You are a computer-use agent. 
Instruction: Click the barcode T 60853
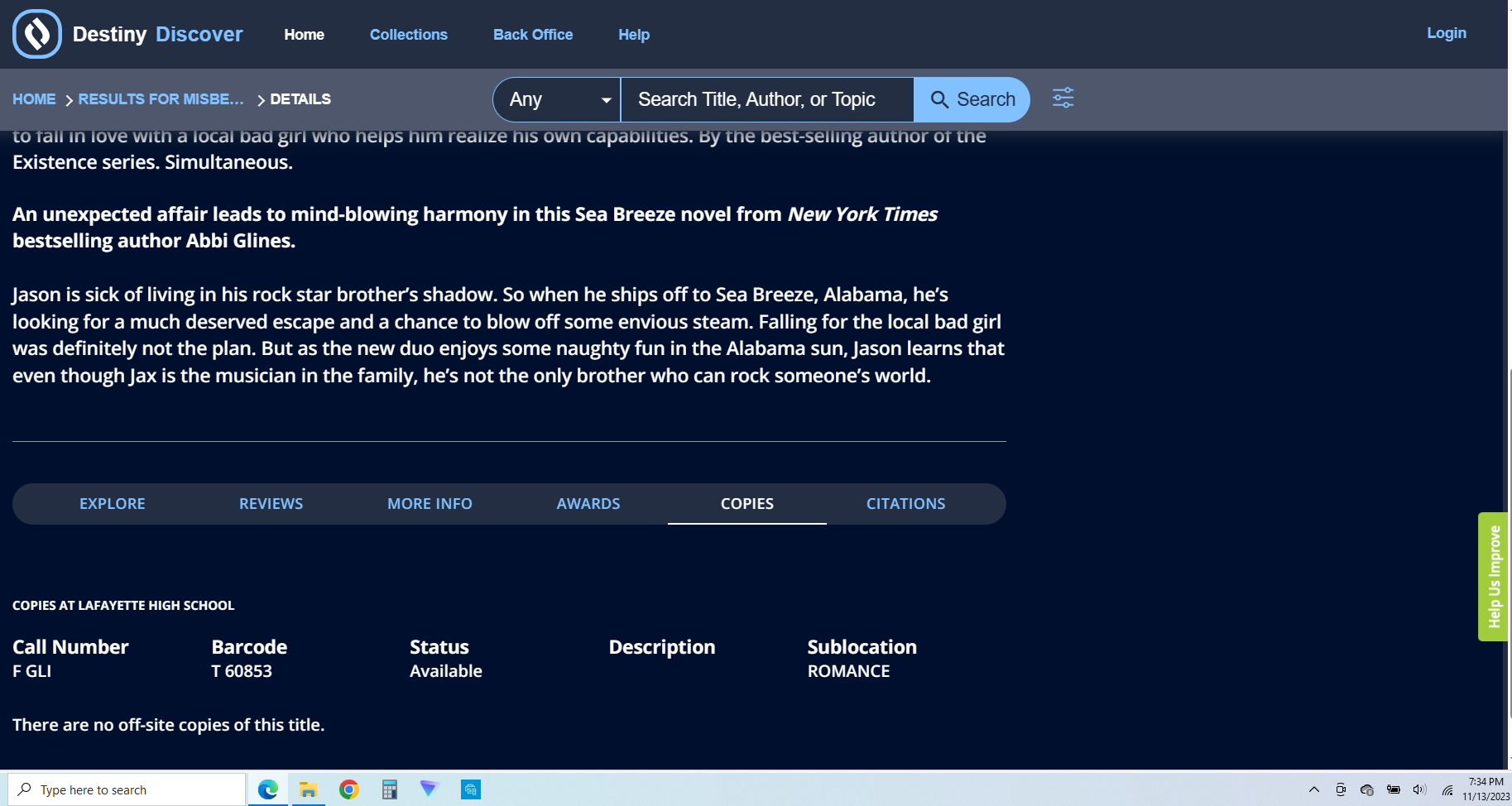(x=242, y=671)
